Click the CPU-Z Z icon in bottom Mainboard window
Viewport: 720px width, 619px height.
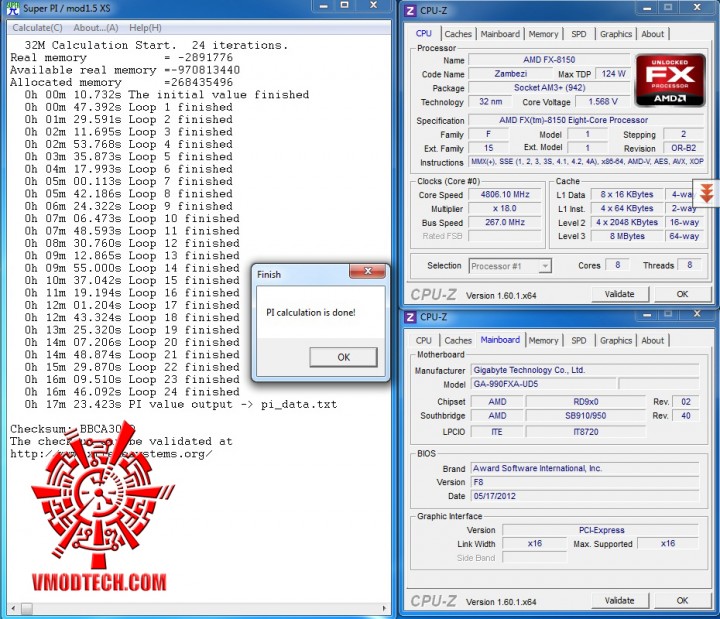410,317
